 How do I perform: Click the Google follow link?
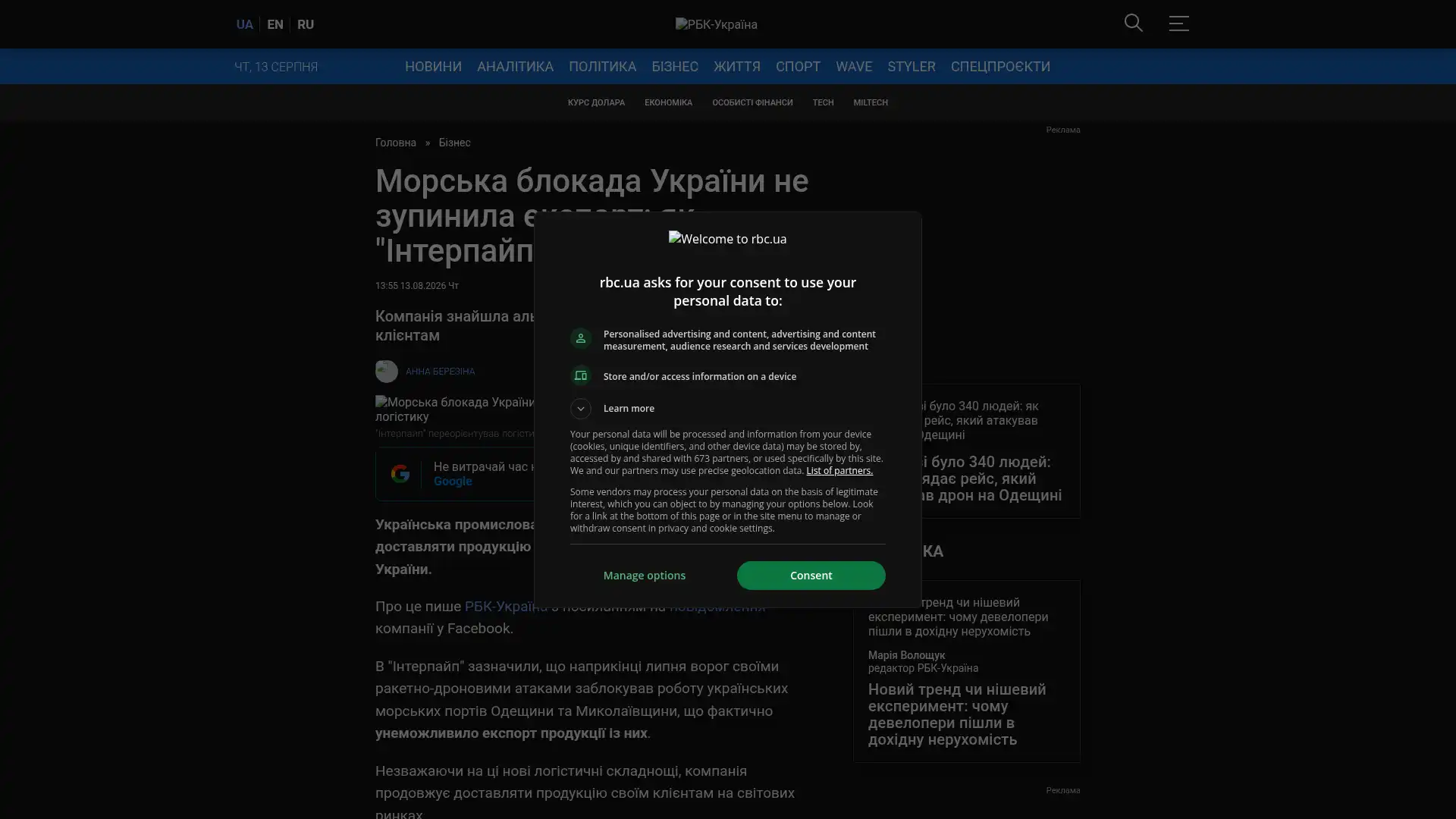453,482
